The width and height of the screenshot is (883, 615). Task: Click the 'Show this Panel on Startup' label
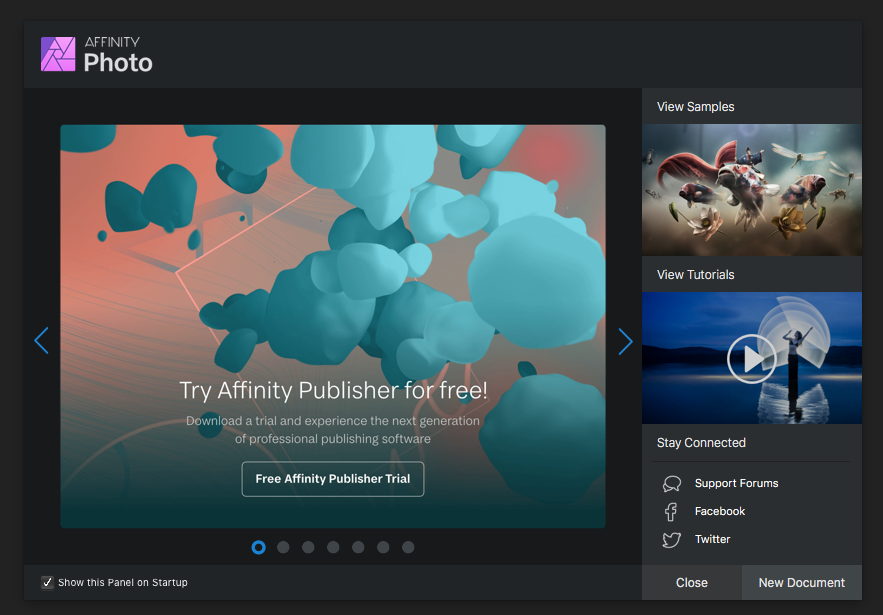[123, 582]
